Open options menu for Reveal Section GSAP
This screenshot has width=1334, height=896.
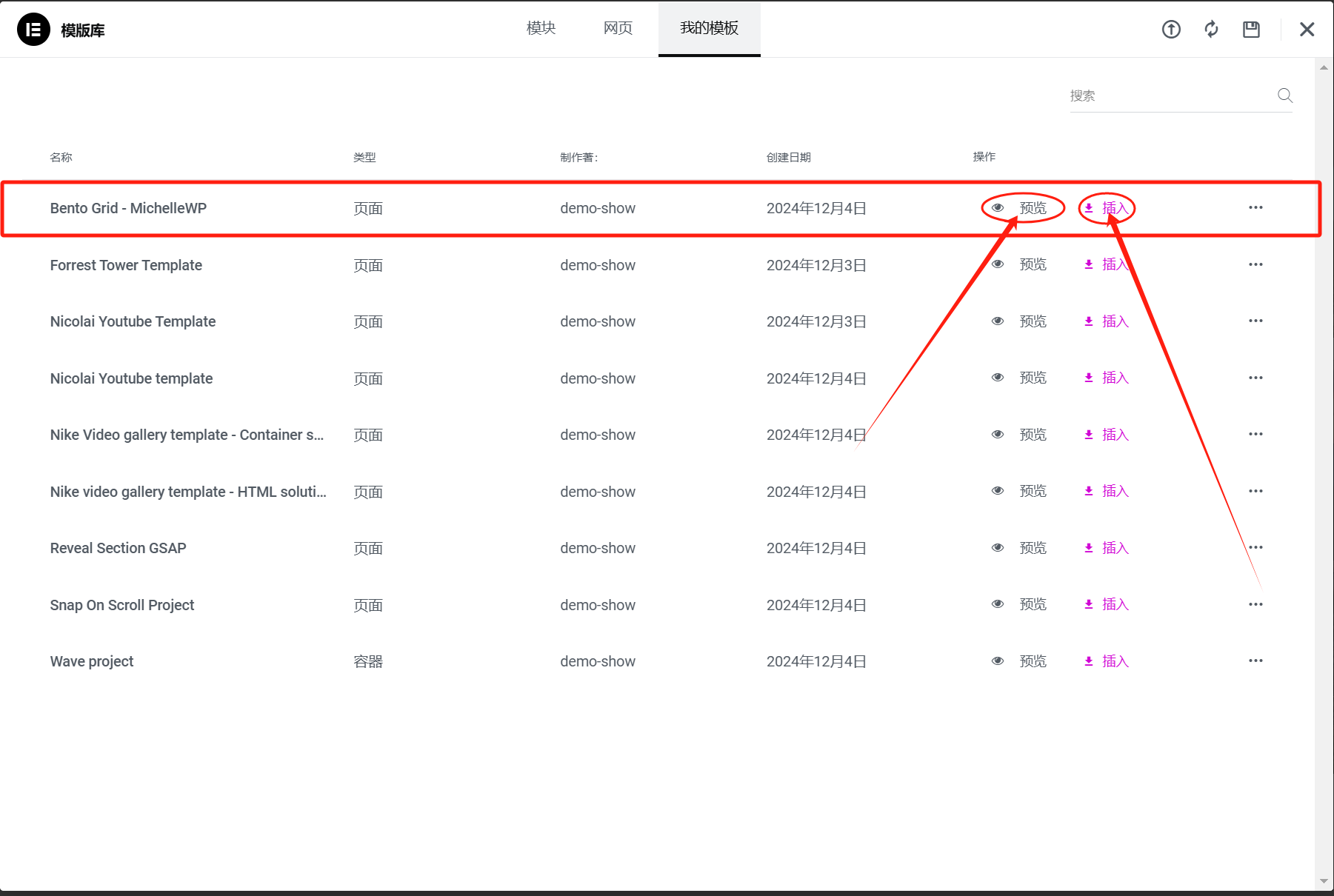[1255, 547]
